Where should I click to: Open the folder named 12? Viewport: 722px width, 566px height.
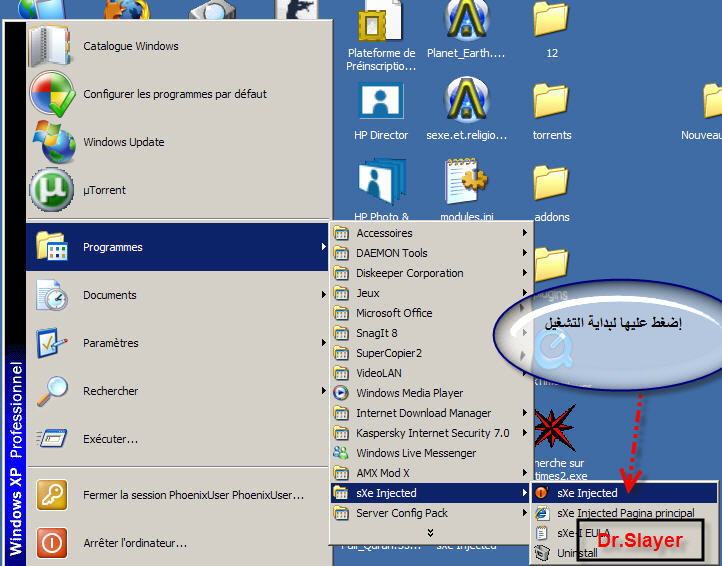click(x=552, y=30)
